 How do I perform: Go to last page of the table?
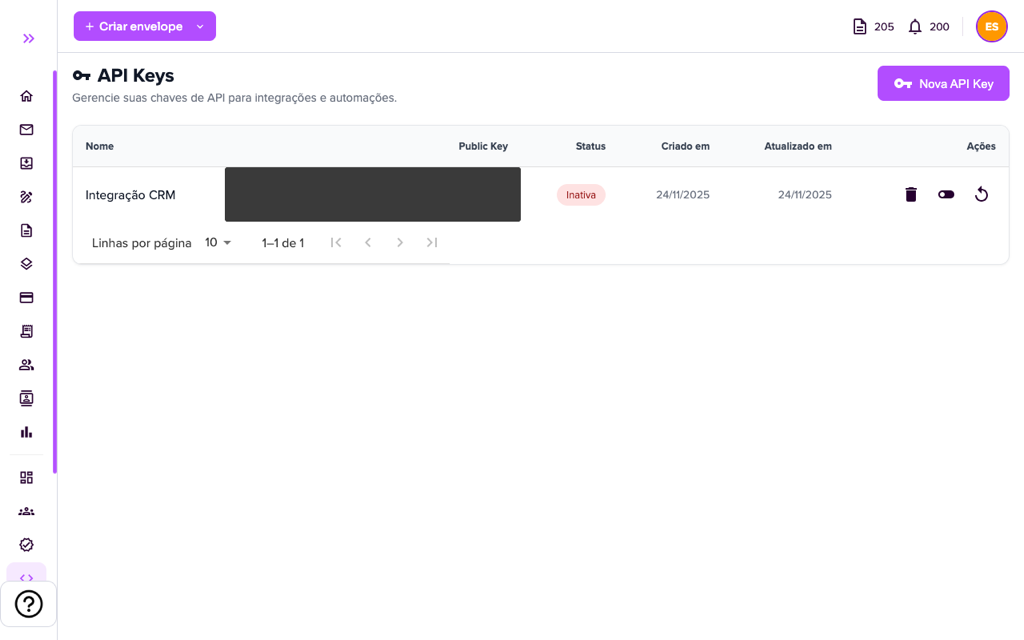[x=432, y=242]
